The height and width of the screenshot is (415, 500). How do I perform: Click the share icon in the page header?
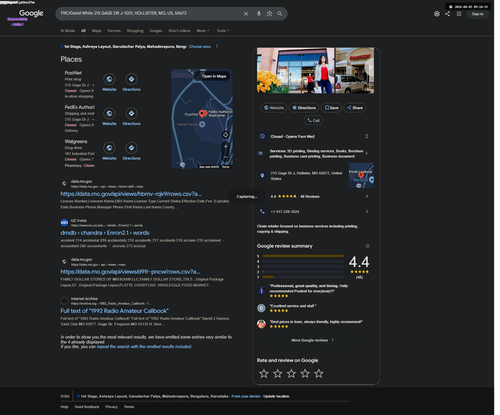(448, 14)
